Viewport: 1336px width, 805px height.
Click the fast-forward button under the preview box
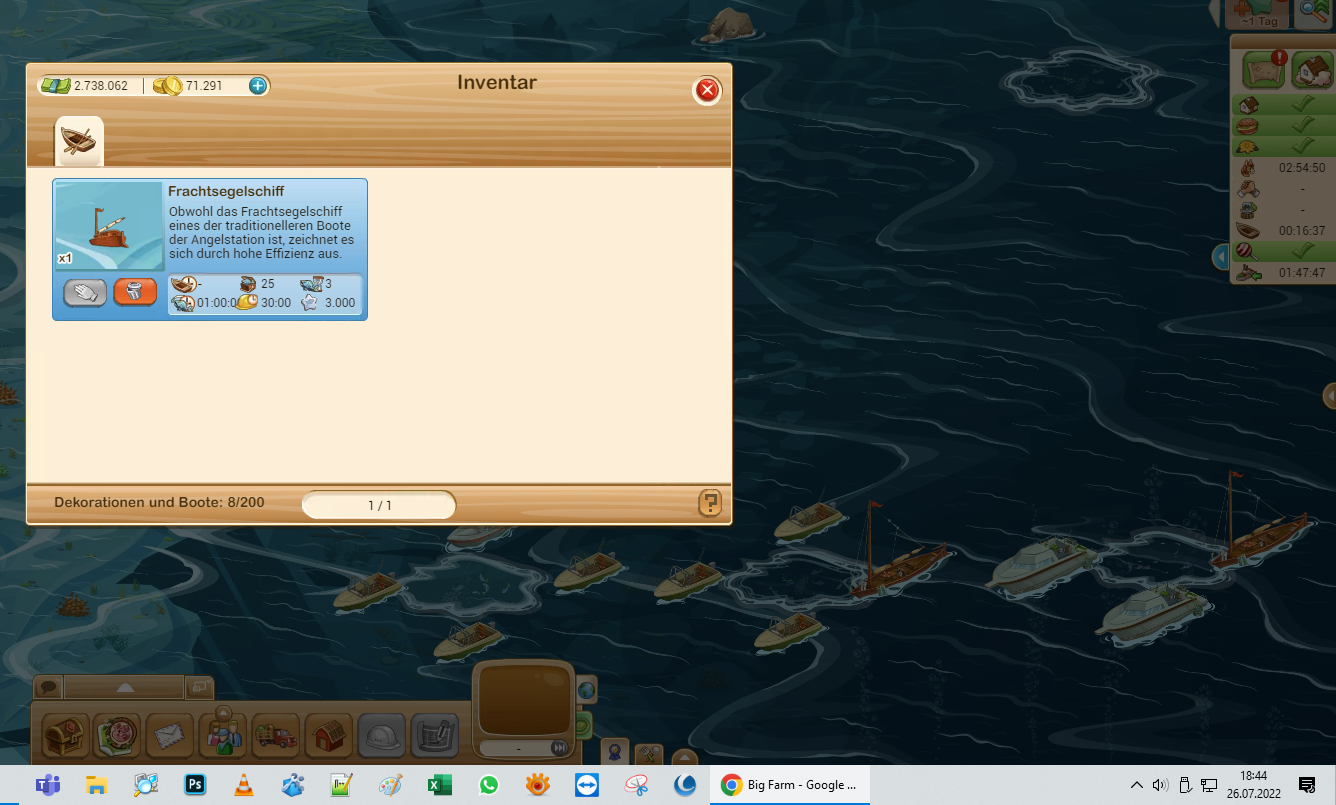point(560,747)
